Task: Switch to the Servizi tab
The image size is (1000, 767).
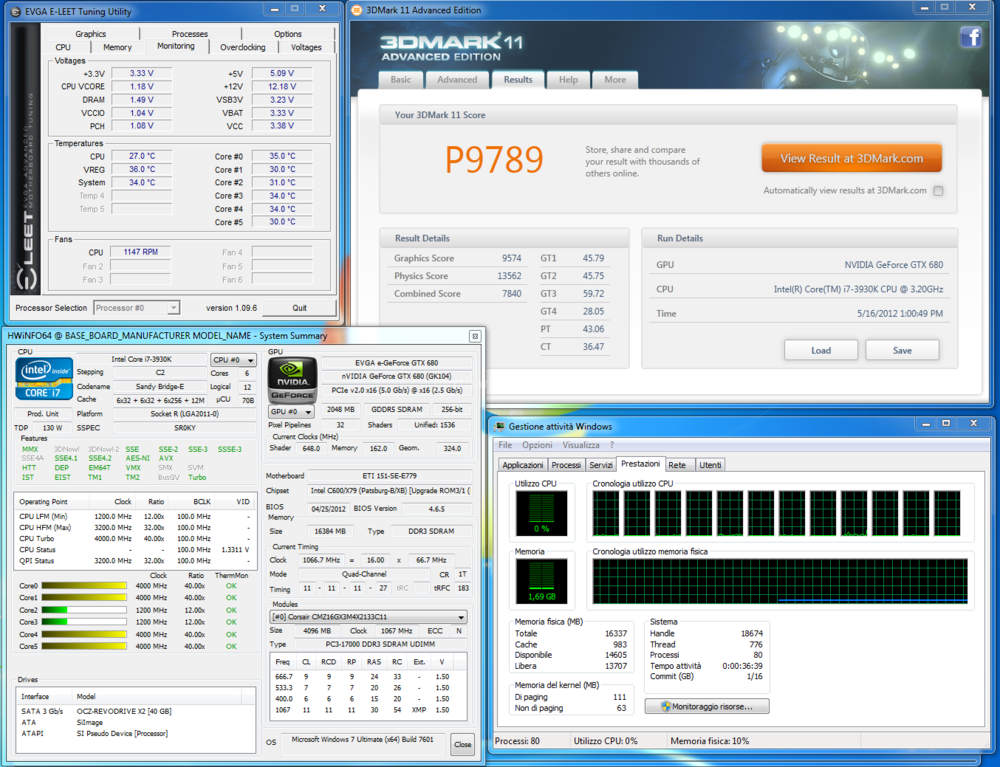Action: coord(601,465)
